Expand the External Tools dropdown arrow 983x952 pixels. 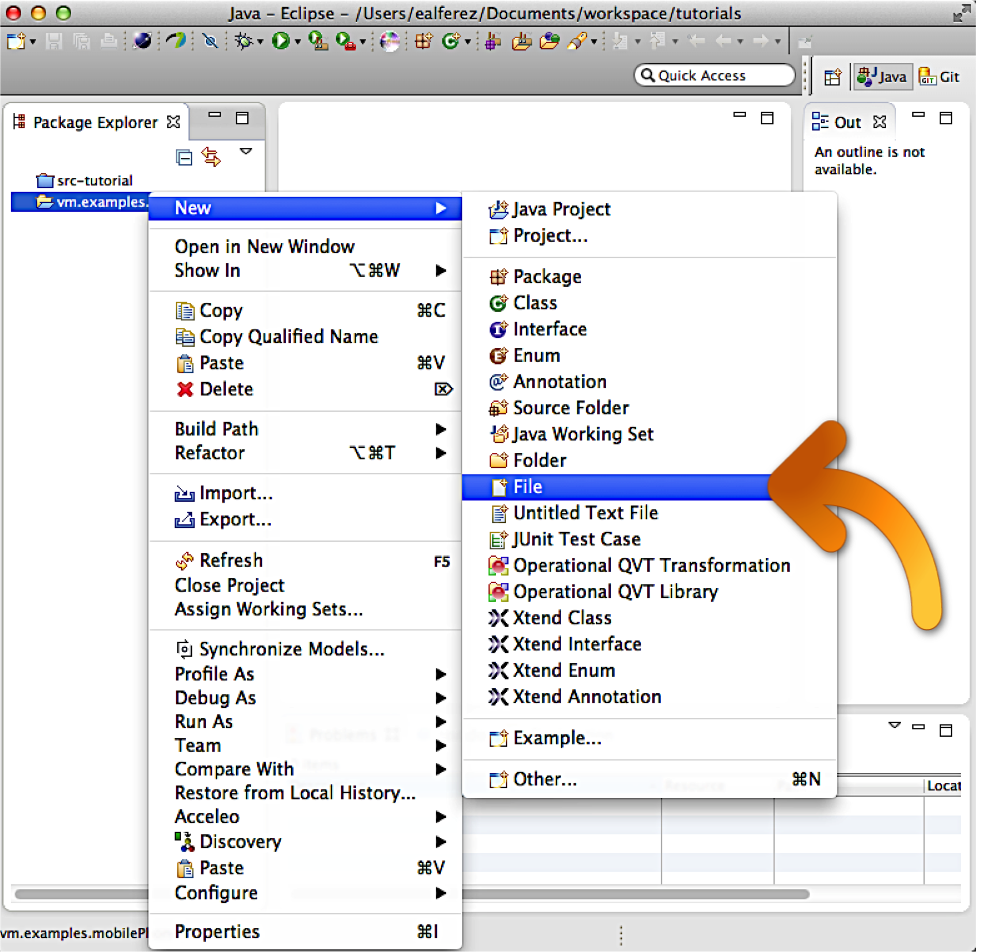click(x=362, y=42)
